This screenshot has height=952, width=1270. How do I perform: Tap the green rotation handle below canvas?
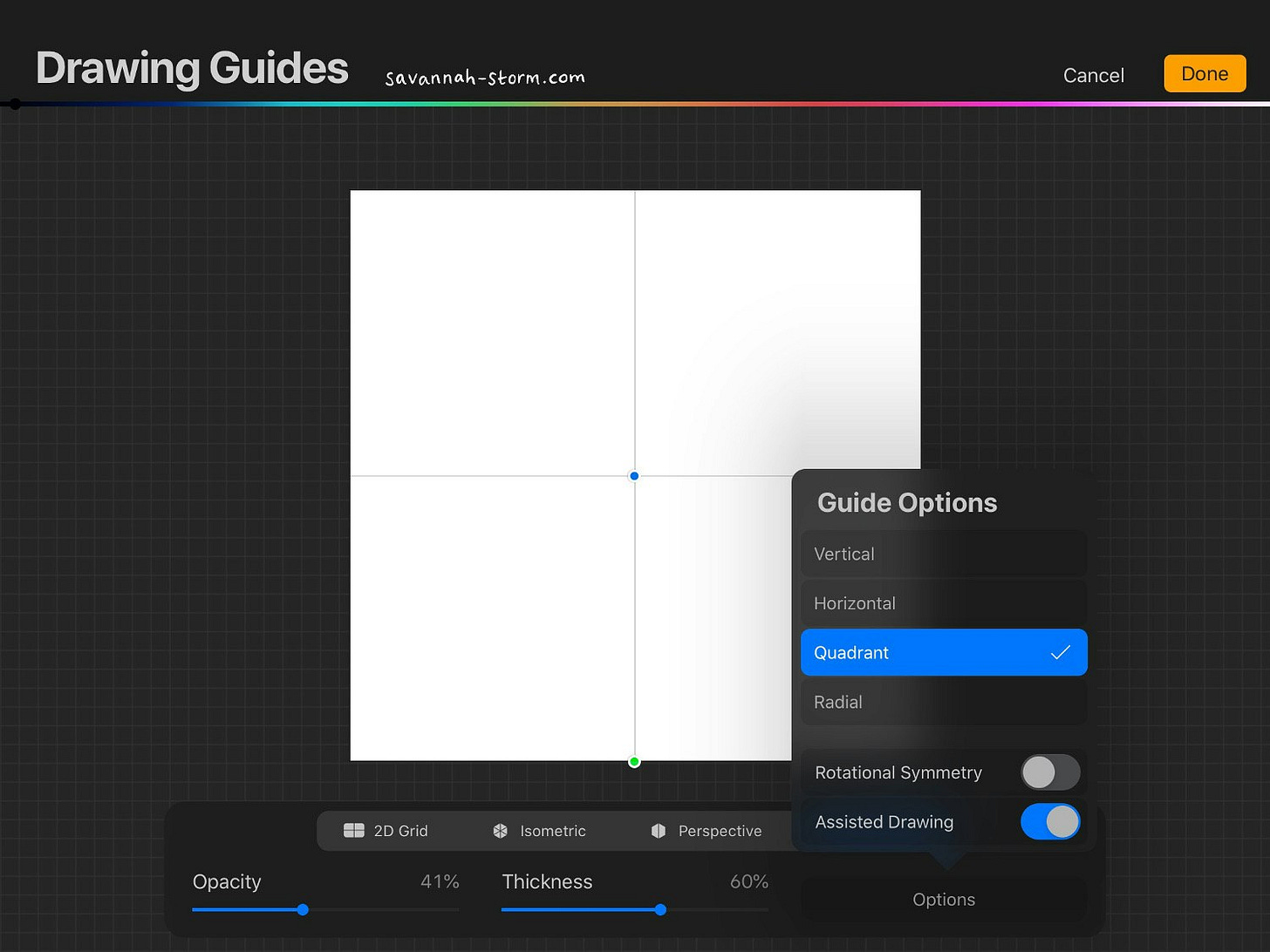[634, 761]
